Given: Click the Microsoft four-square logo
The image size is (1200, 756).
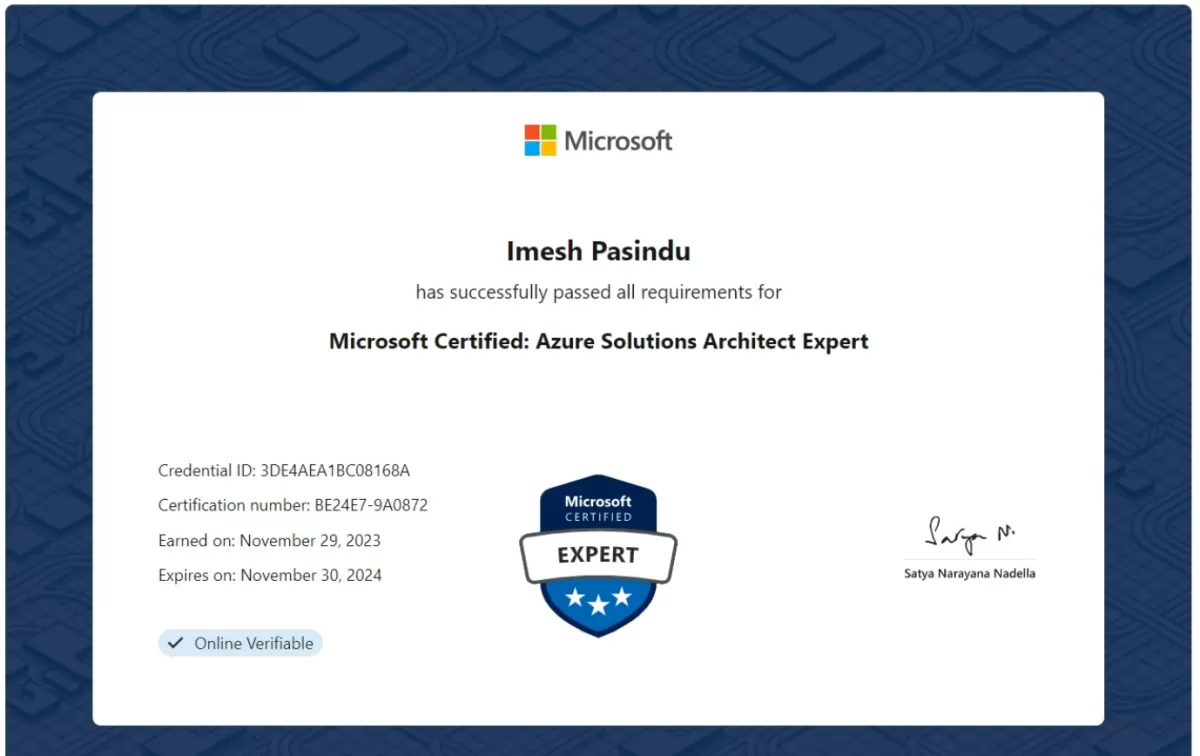Looking at the screenshot, I should (540, 140).
